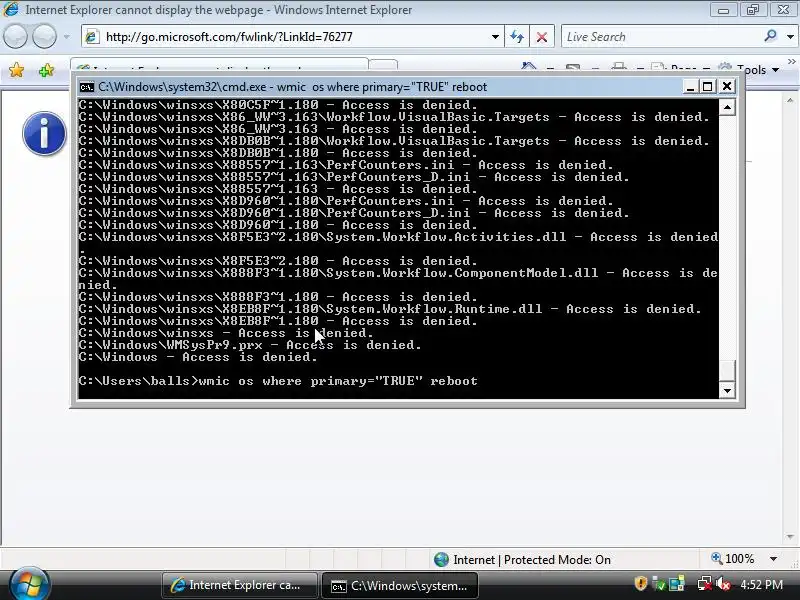Click 'C:\Windows - Access is denied.' line

(x=198, y=357)
